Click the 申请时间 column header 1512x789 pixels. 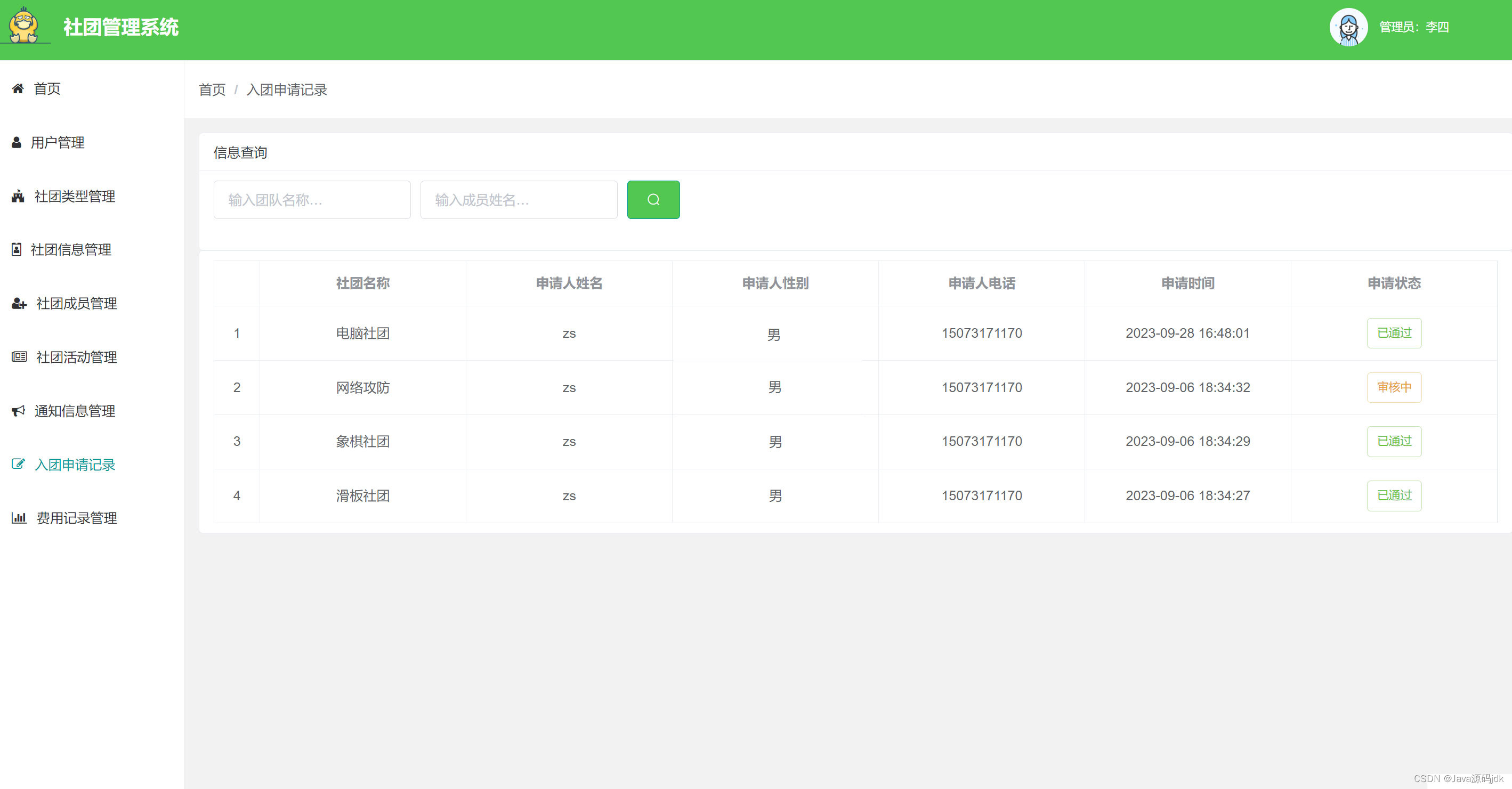pos(1187,283)
